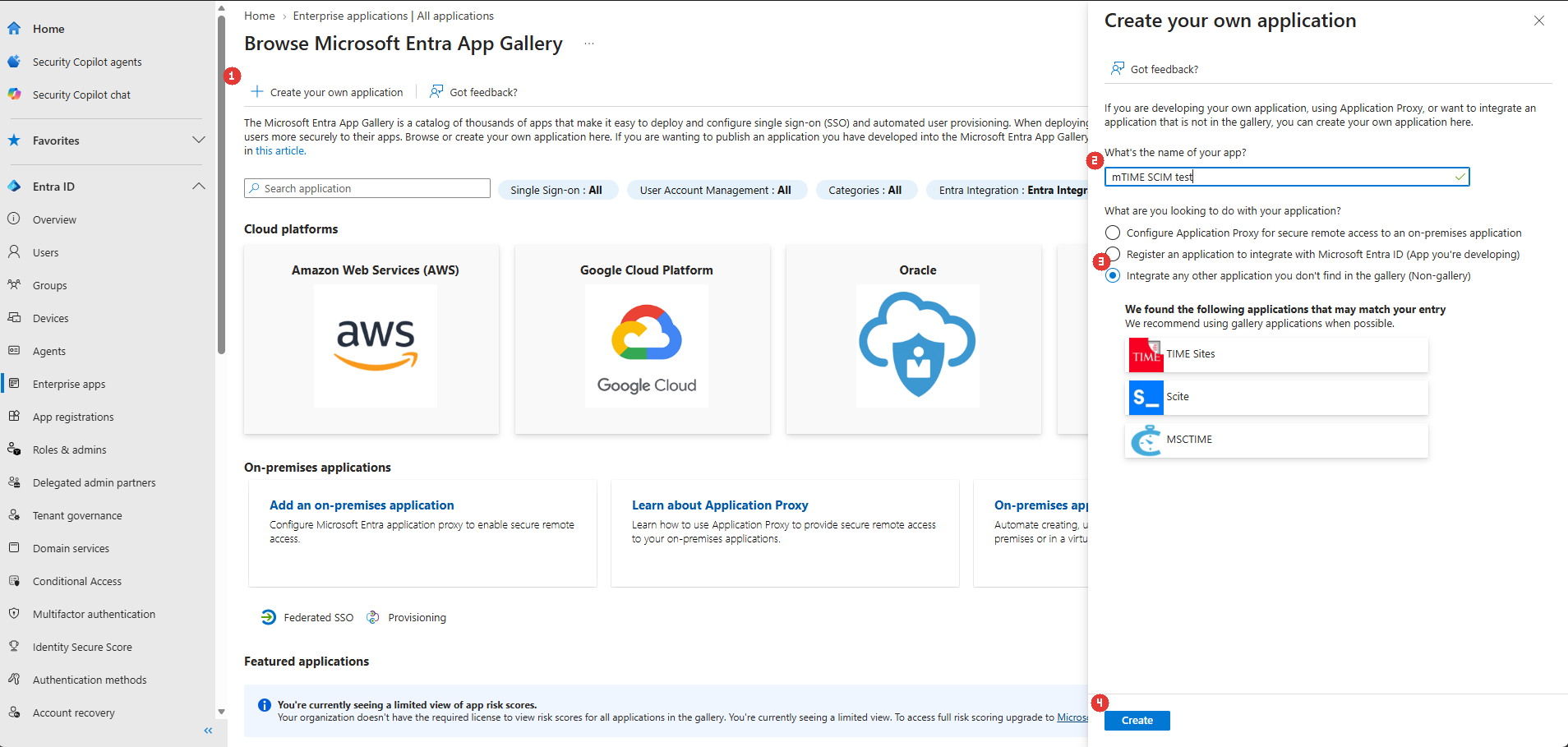Click the Multifactor authentication shield icon
Image resolution: width=1568 pixels, height=747 pixels.
coord(14,614)
